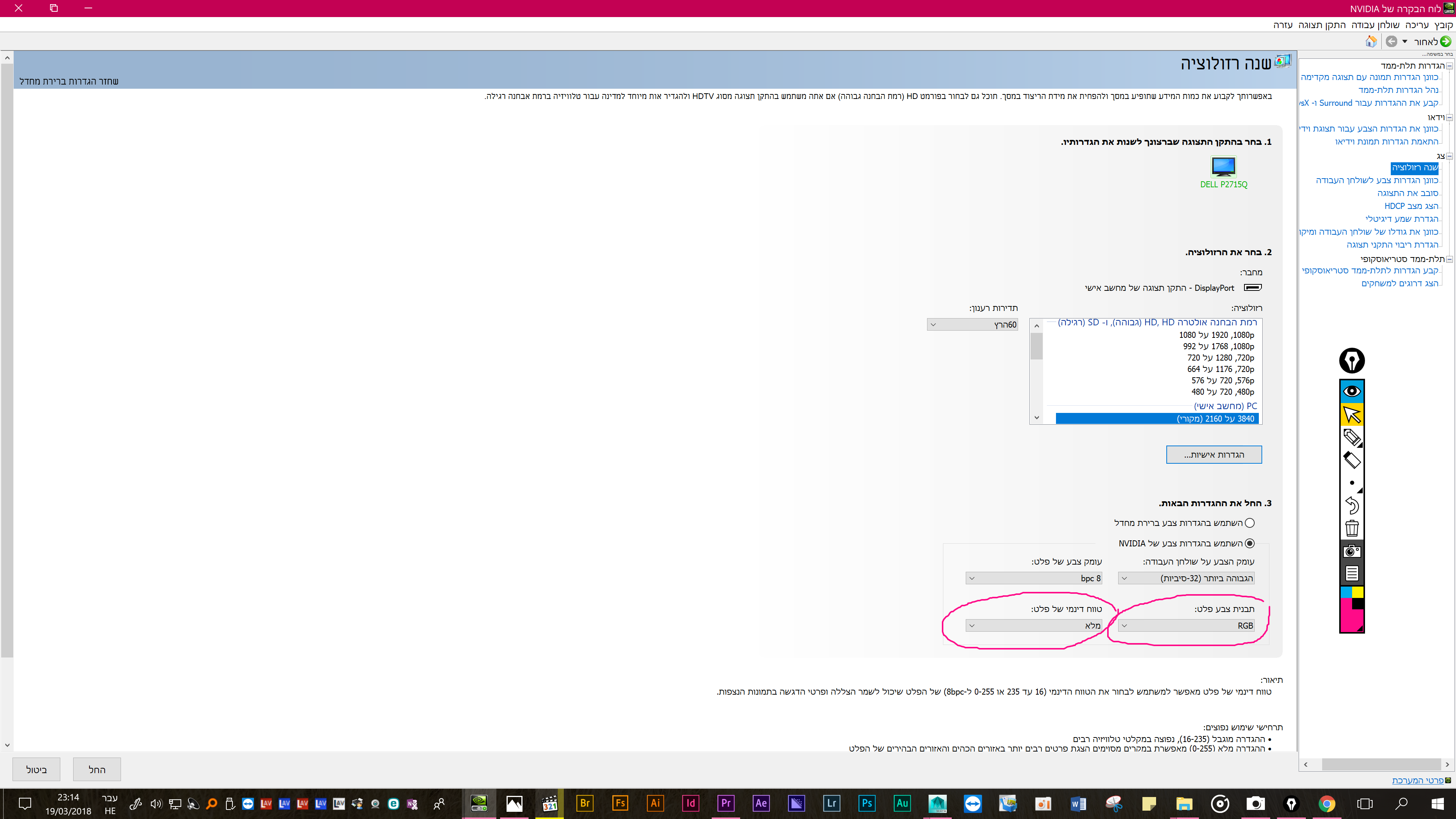Image resolution: width=1456 pixels, height=819 pixels.
Task: Click the trash can clear icon
Action: (x=1351, y=528)
